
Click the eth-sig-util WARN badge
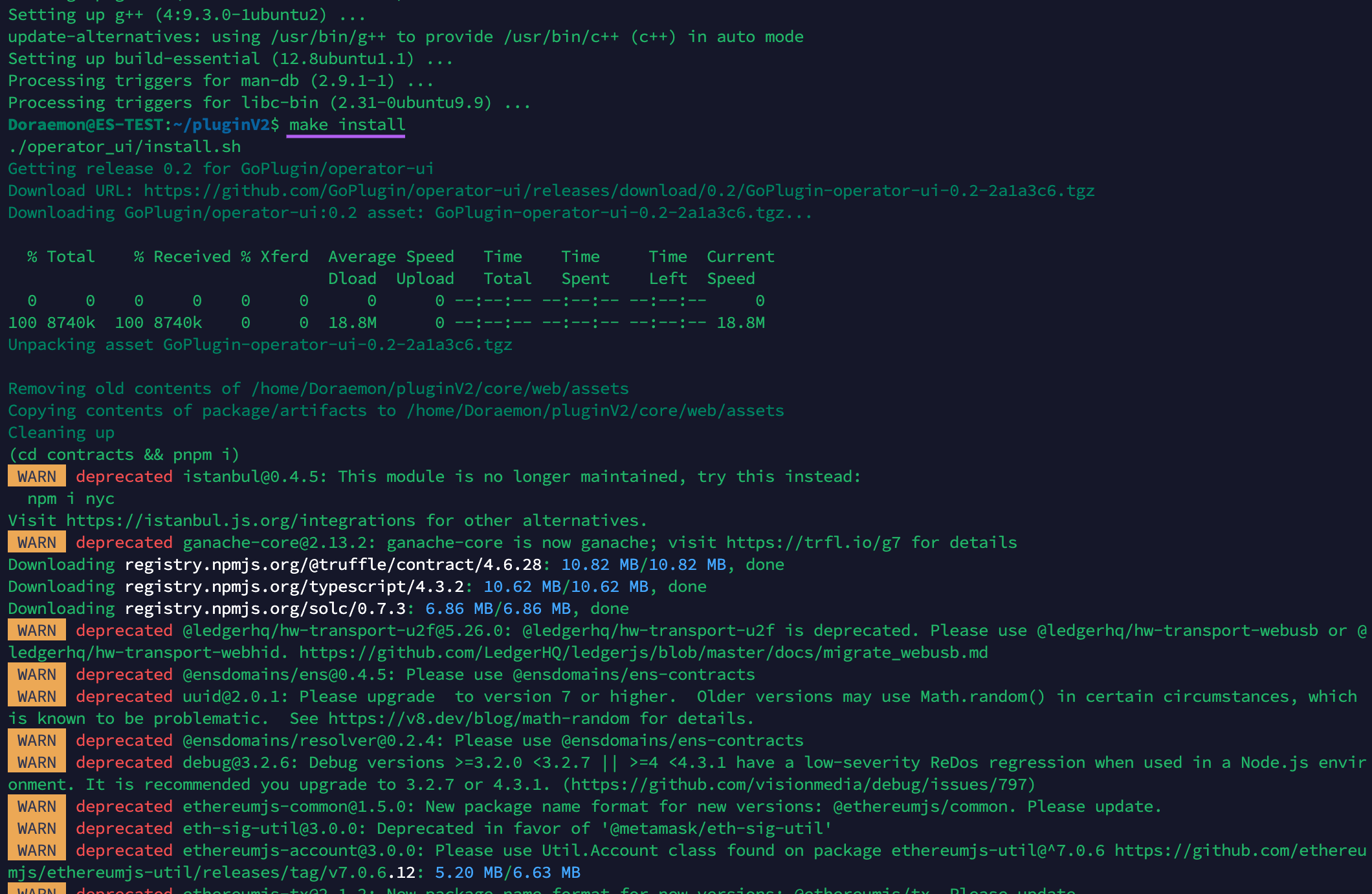tap(36, 828)
